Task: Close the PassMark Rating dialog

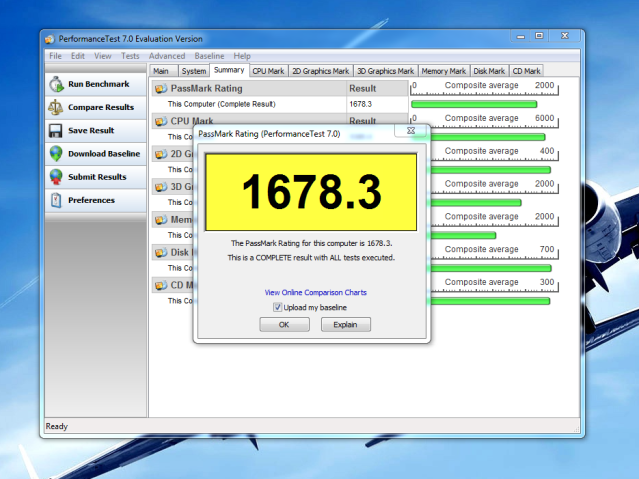Action: 411,130
